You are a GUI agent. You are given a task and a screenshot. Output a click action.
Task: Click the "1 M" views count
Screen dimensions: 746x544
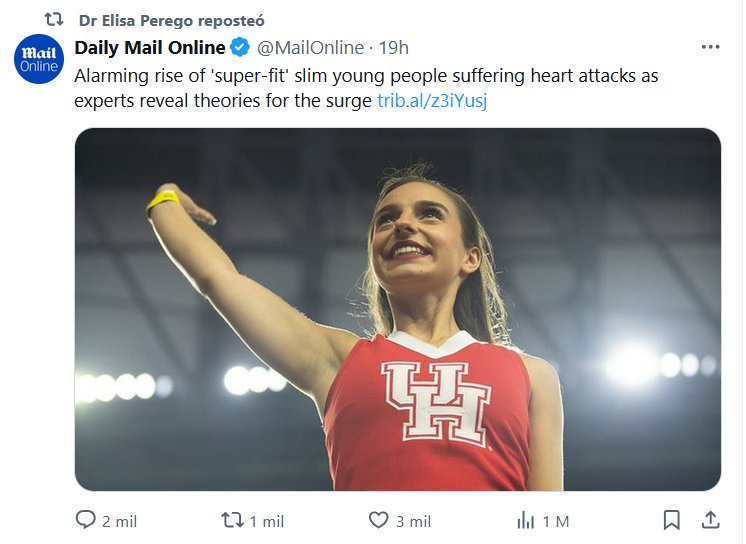pyautogui.click(x=556, y=521)
